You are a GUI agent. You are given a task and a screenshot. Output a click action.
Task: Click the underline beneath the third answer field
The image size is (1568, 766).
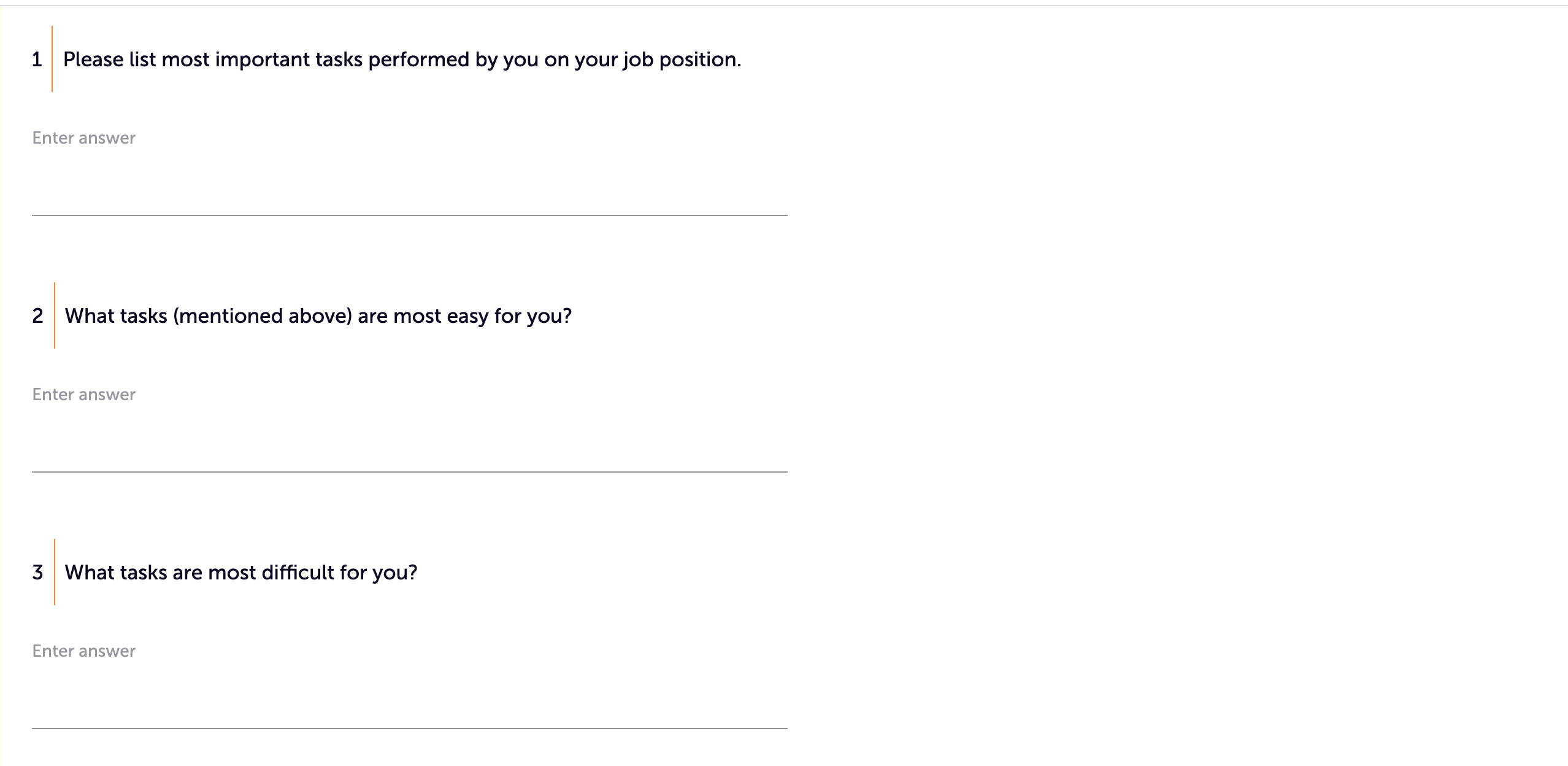point(409,728)
